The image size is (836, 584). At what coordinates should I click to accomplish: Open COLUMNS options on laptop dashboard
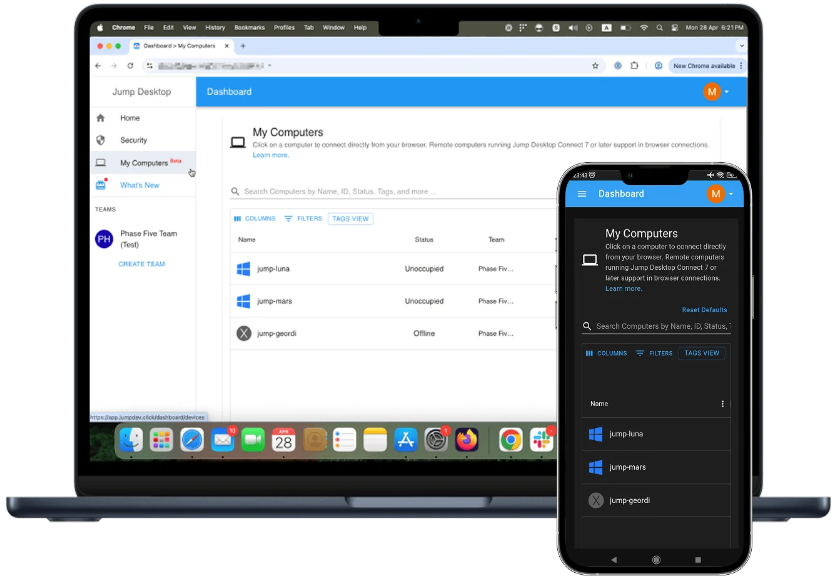[255, 219]
